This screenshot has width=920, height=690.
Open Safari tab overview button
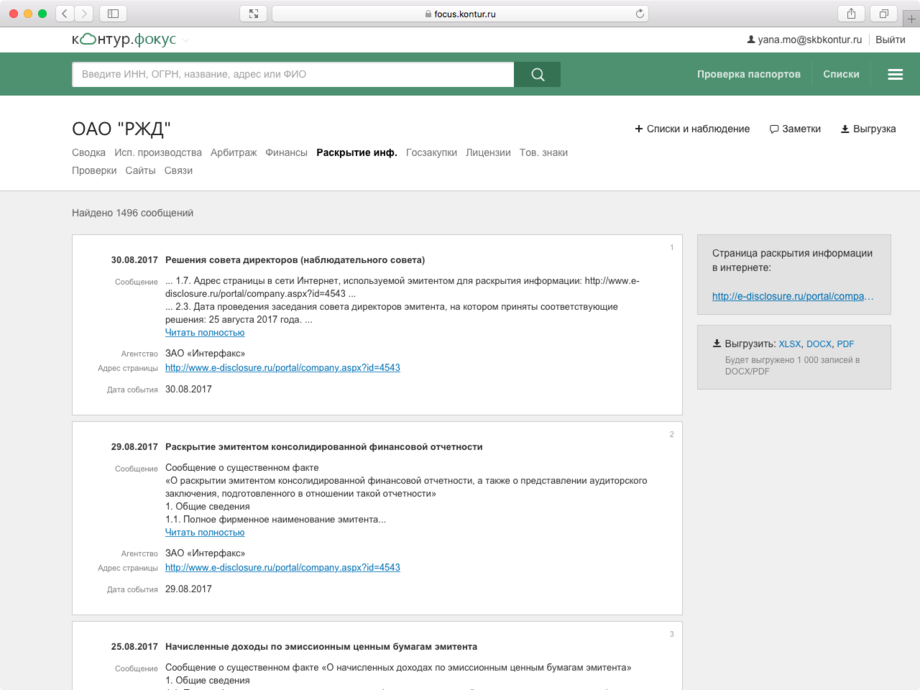point(883,13)
